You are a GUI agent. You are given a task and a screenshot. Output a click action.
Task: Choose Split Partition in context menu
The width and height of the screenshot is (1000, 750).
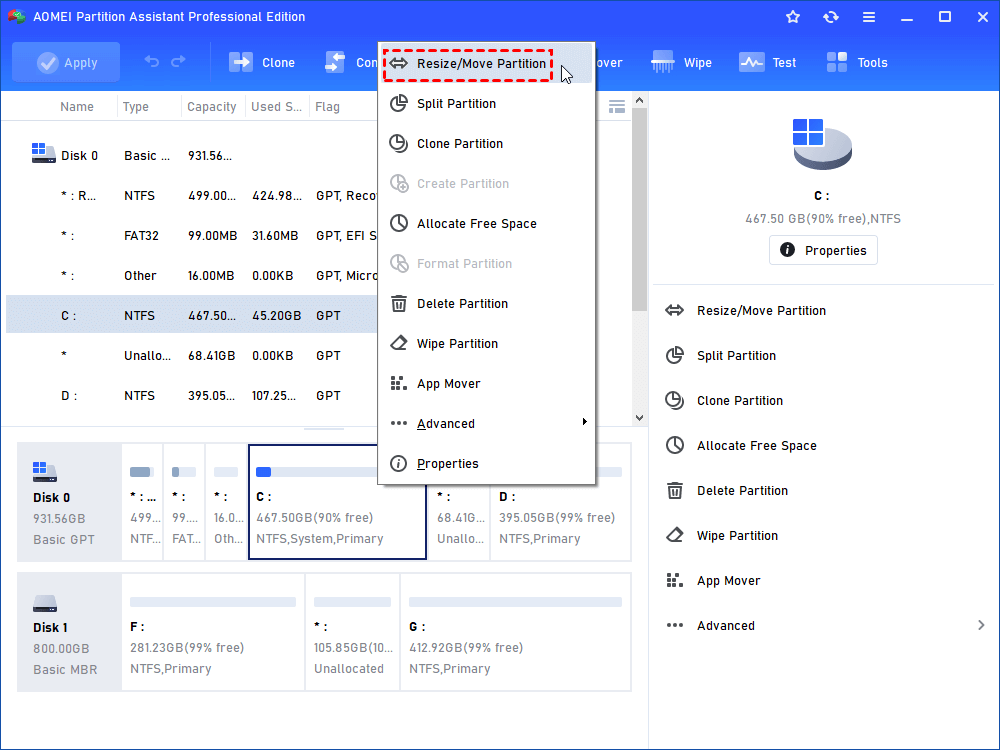coord(487,103)
